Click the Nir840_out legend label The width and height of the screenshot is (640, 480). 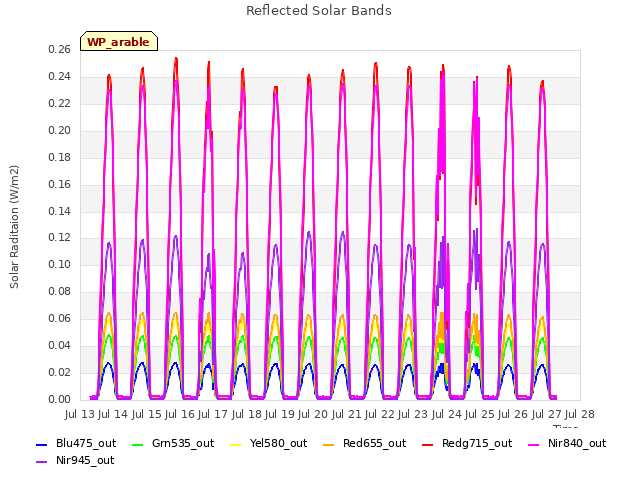coord(577,443)
